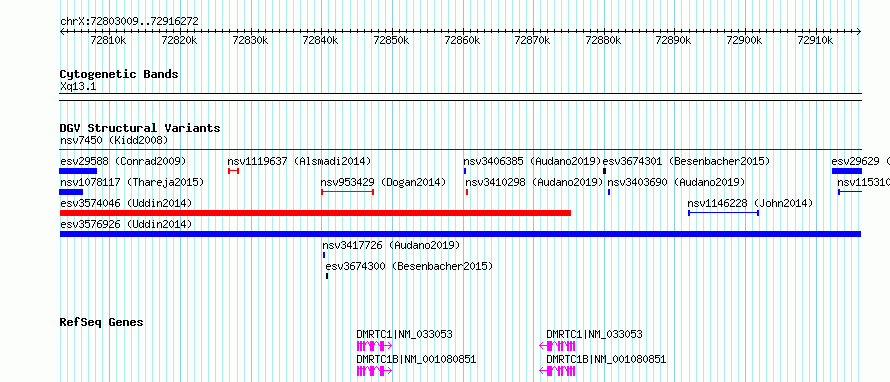The width and height of the screenshot is (890, 382).
Task: Click the esv3674301 (Besenbacher2015) black marker
Action: [x=604, y=171]
